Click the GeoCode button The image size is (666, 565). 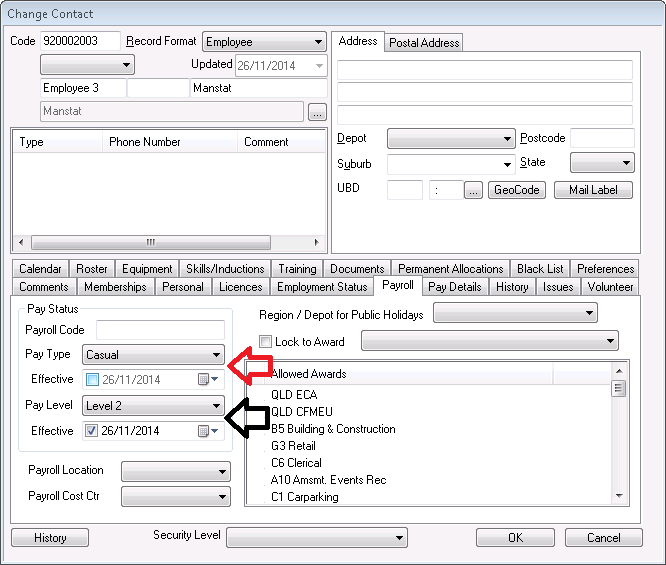click(x=516, y=190)
